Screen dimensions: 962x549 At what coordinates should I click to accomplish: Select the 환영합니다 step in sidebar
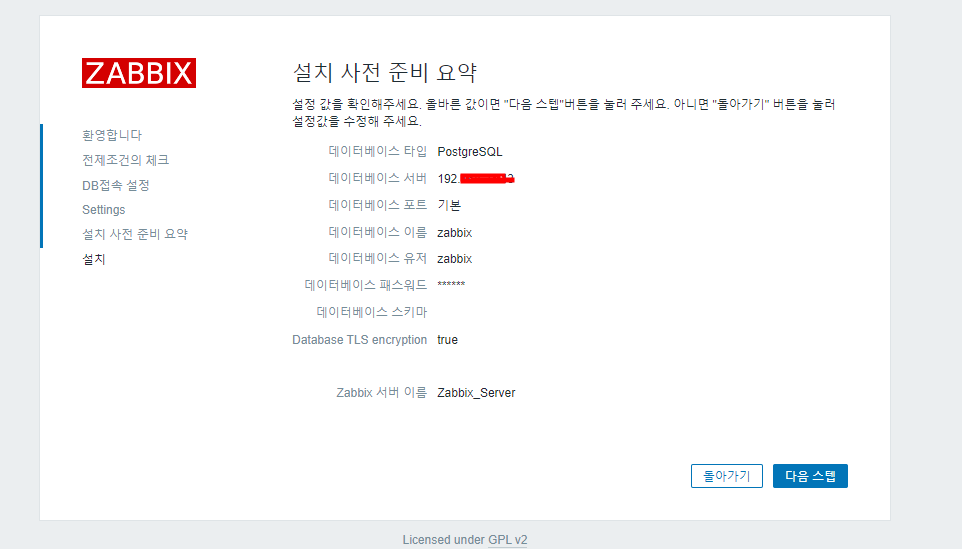coord(112,135)
